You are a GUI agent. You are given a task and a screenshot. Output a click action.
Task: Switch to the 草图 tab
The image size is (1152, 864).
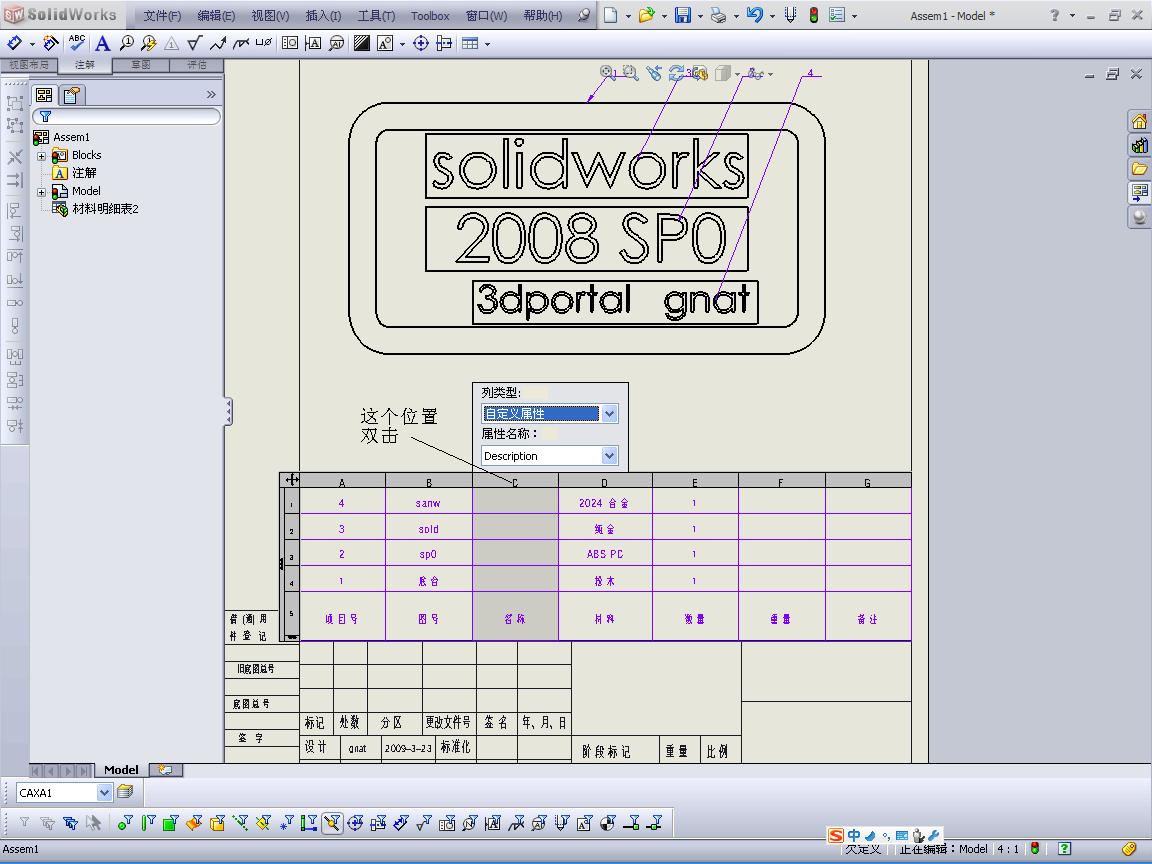tap(140, 65)
